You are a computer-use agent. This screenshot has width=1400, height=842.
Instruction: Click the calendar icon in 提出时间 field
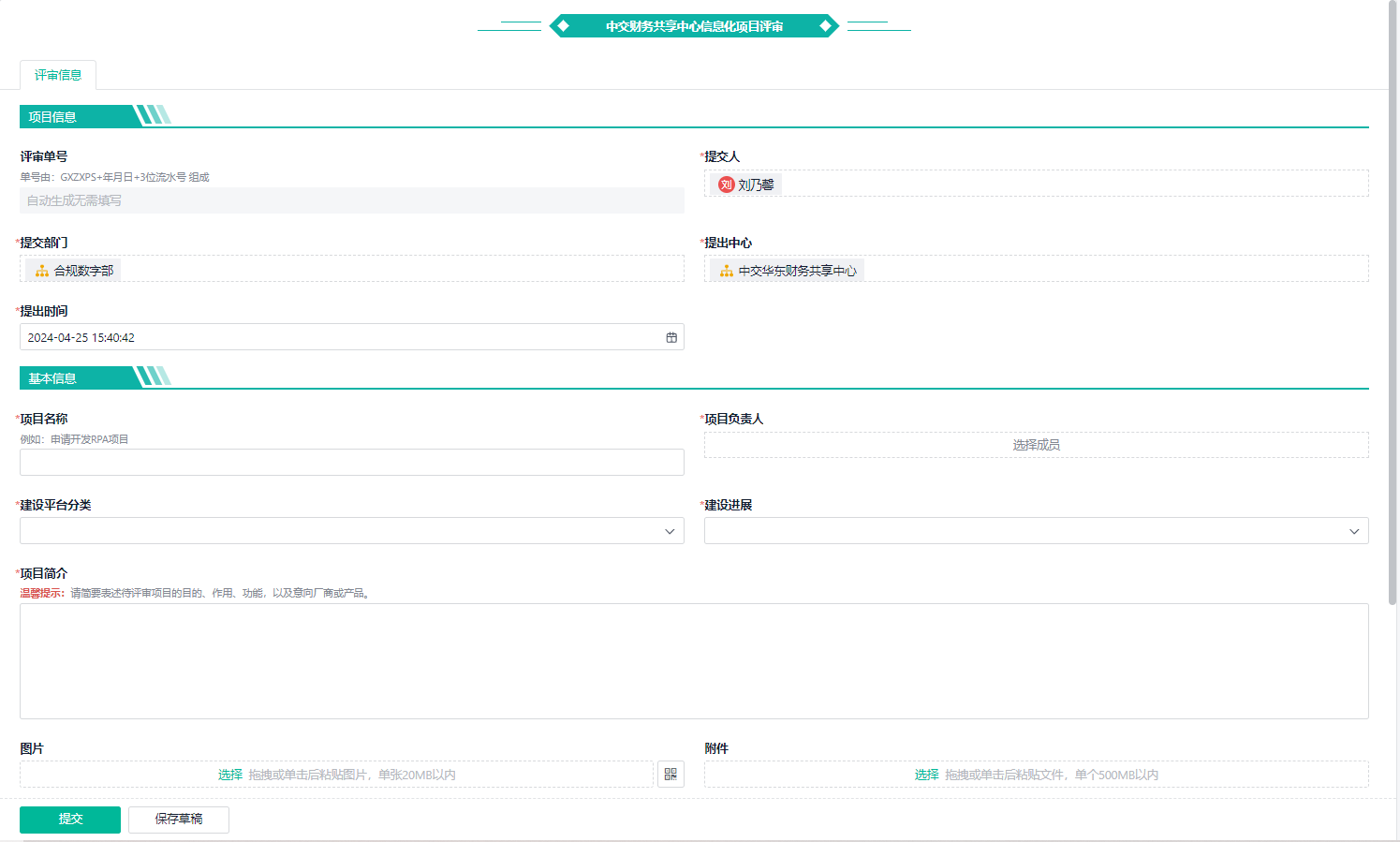(671, 337)
